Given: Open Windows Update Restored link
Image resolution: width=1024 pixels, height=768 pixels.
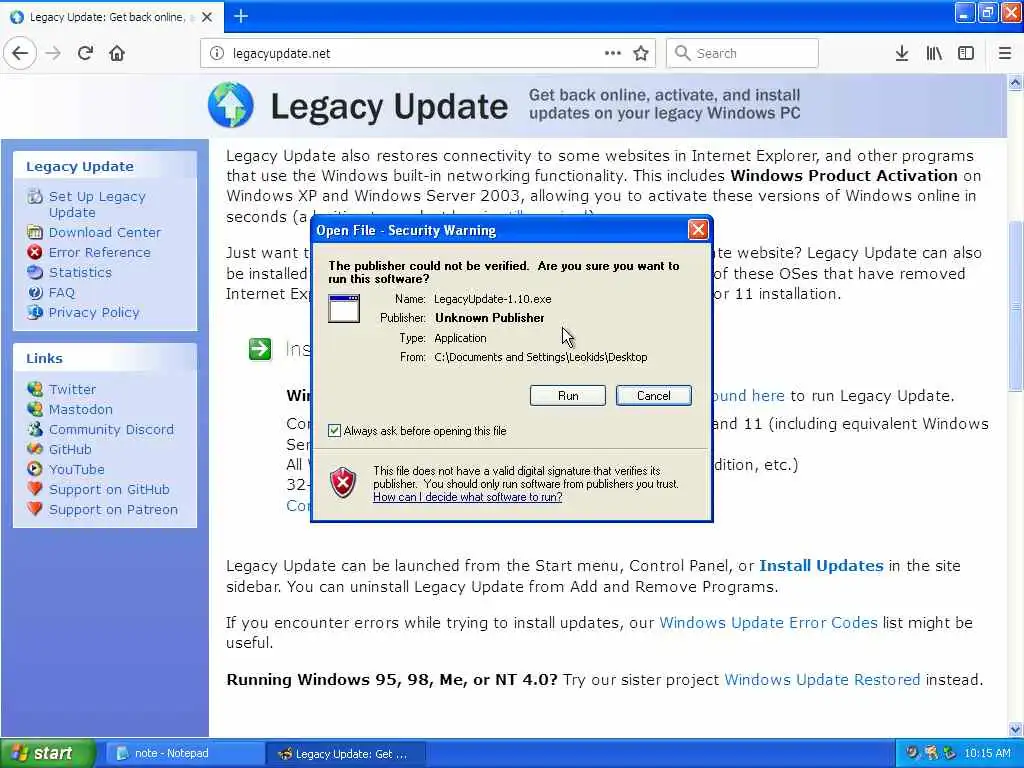Looking at the screenshot, I should pos(822,680).
